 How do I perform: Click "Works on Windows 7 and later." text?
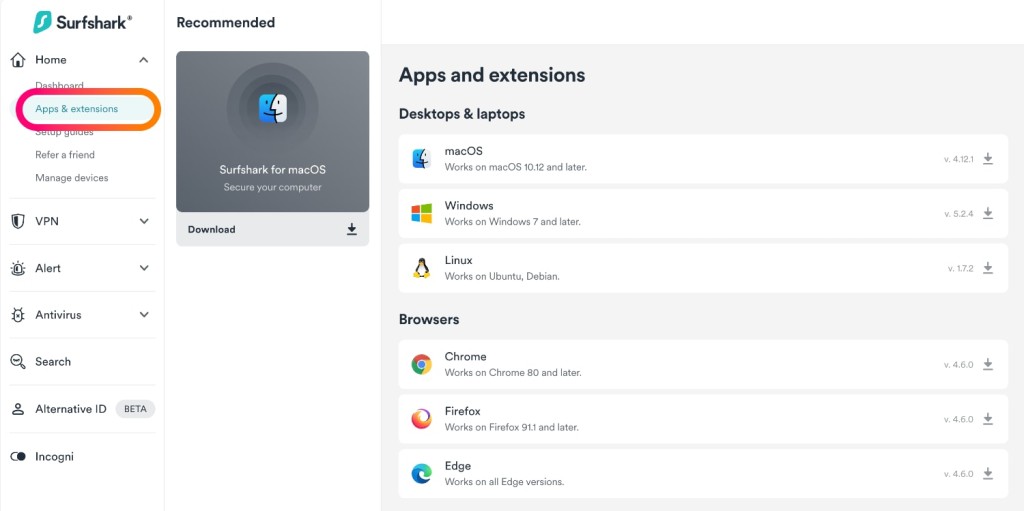click(x=513, y=222)
